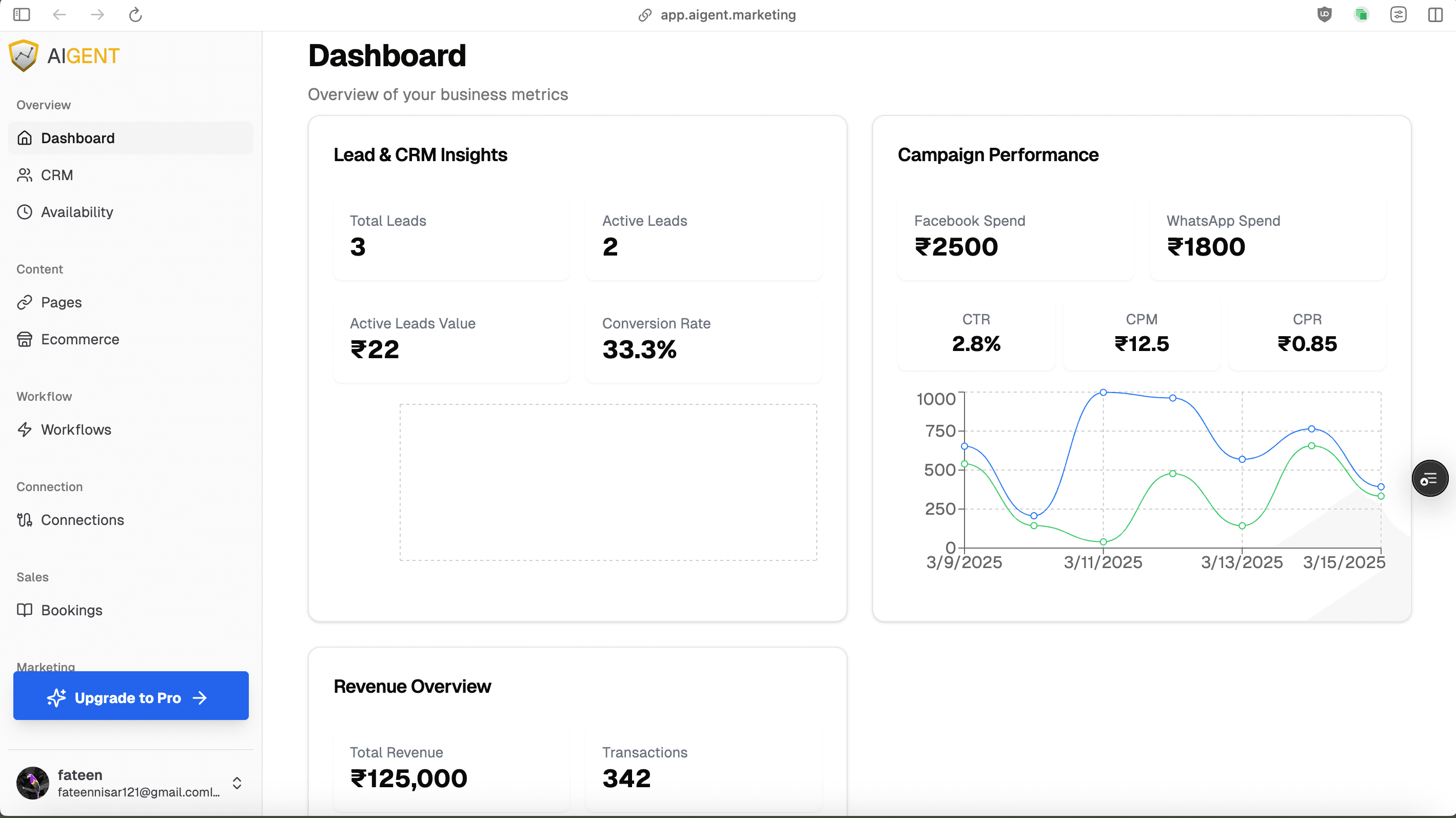Click the Connections plug icon
The image size is (1456, 818).
24,520
